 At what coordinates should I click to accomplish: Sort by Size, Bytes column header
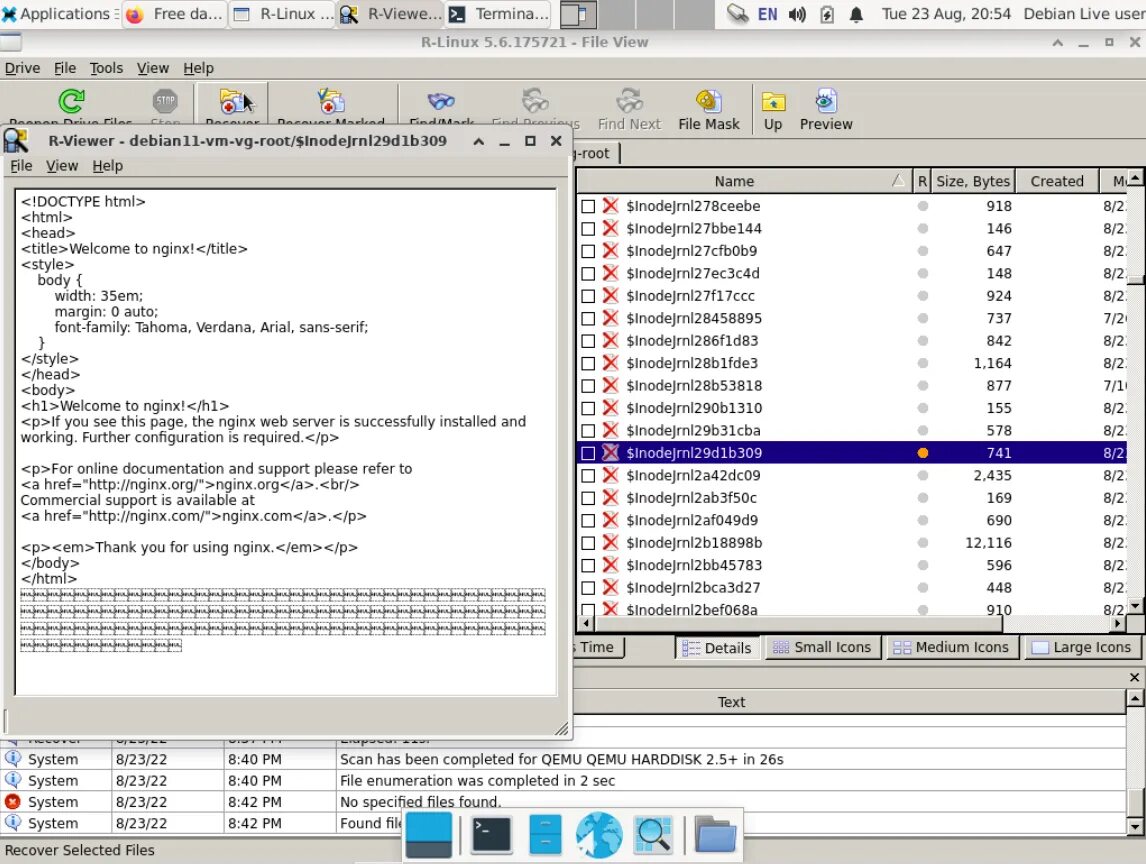(x=973, y=181)
